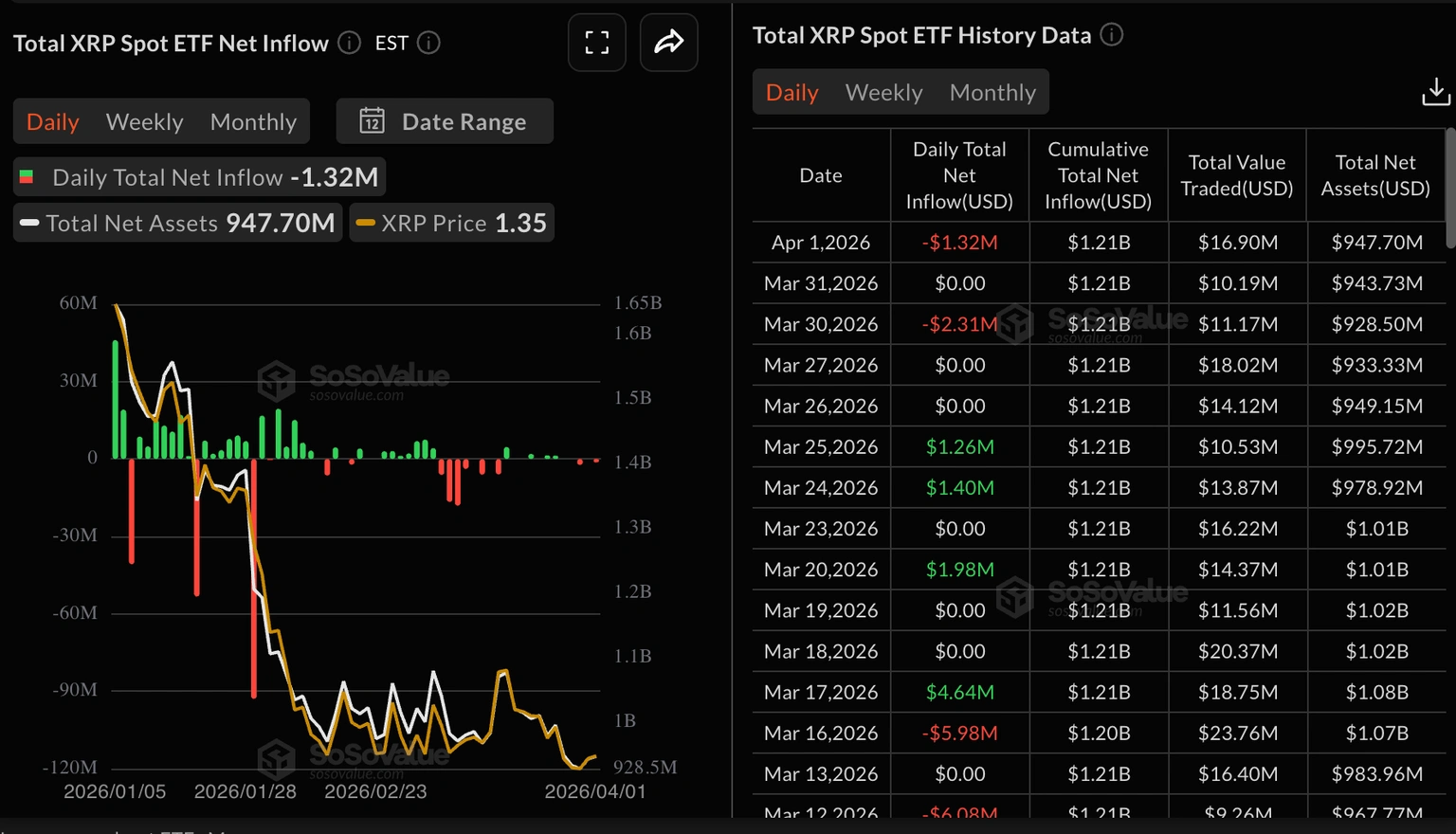
Task: Click the share arrow icon
Action: (x=668, y=43)
